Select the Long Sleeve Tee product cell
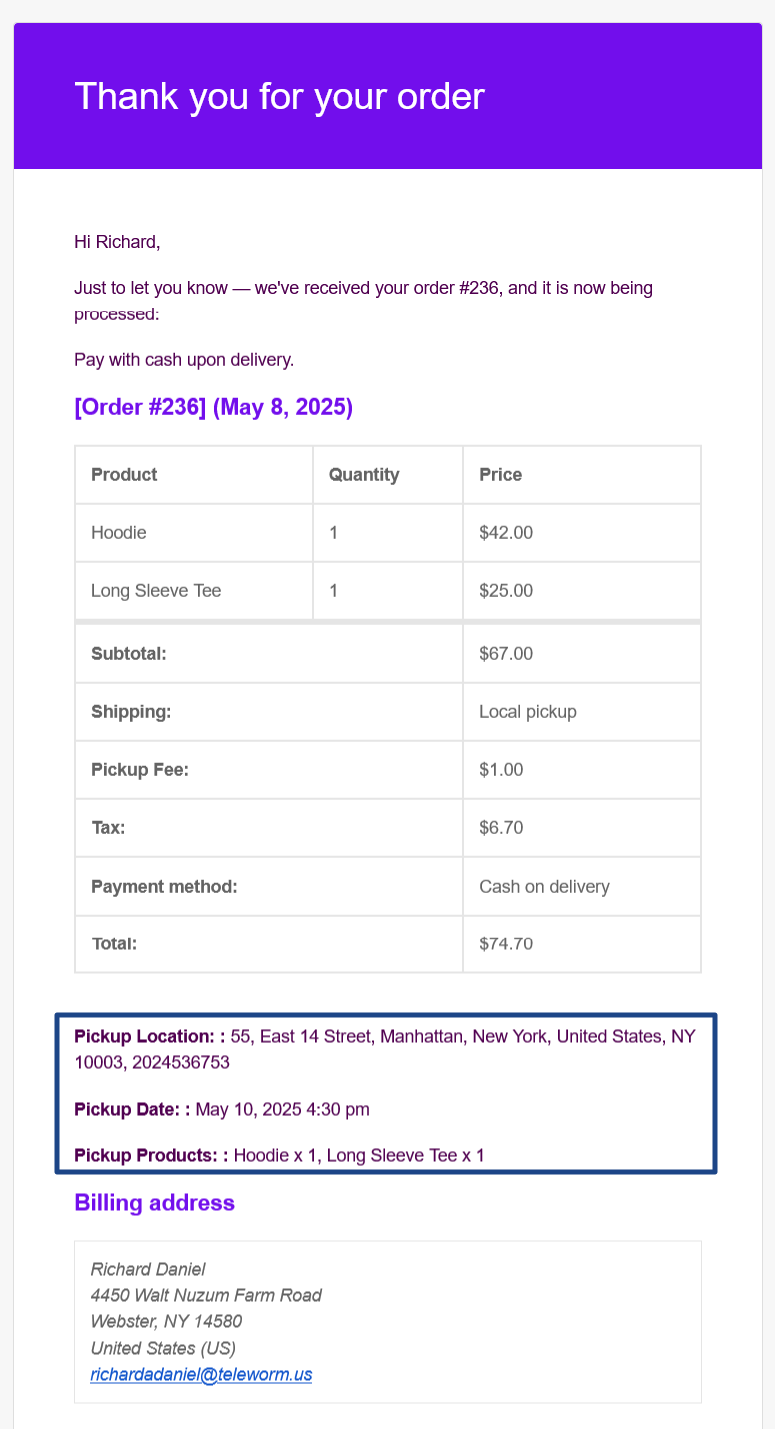Screen dimensions: 775x1429 (x=156, y=591)
